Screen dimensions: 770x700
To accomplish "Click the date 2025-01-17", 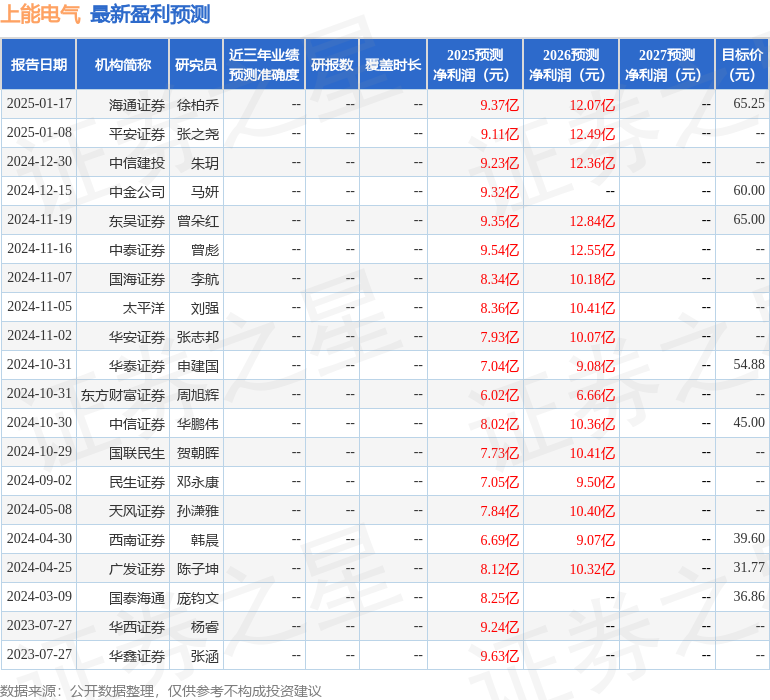I will (x=39, y=104).
